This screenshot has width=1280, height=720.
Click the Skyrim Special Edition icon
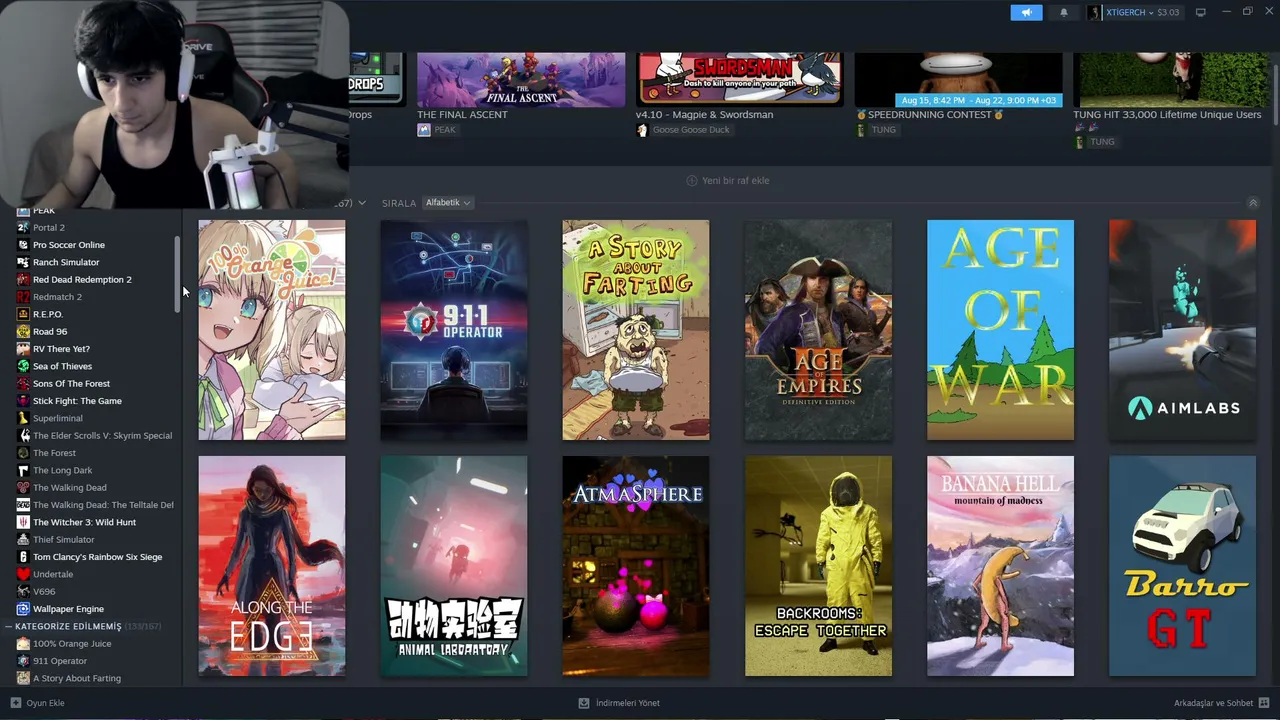pos(23,436)
